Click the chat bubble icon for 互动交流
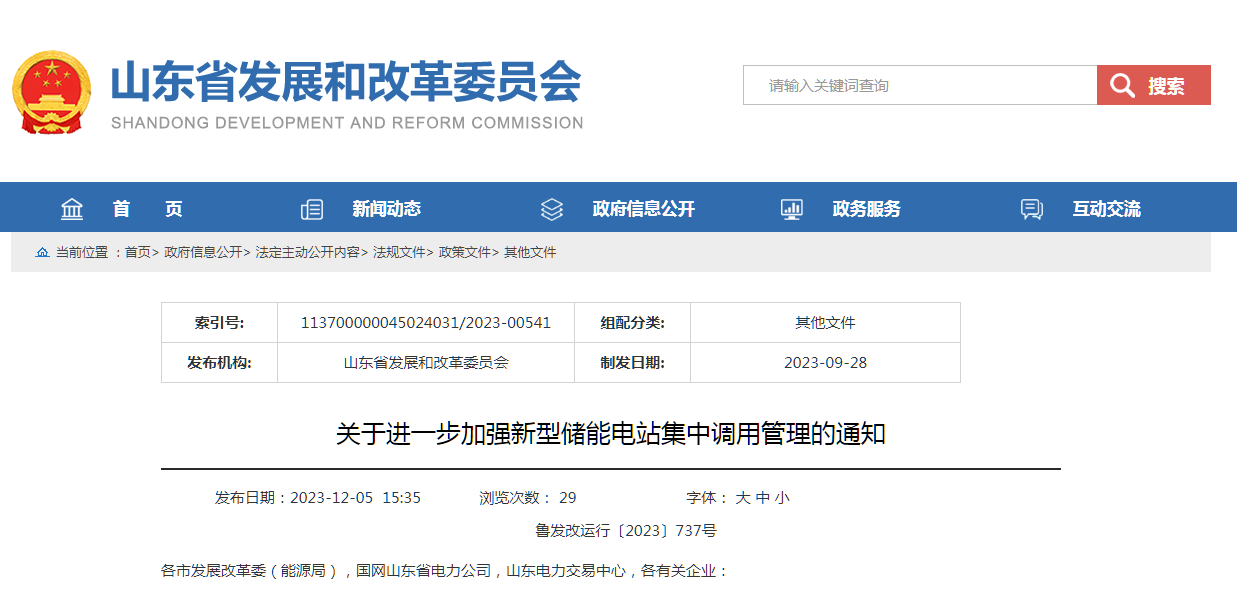This screenshot has height=600, width=1237. (1032, 209)
